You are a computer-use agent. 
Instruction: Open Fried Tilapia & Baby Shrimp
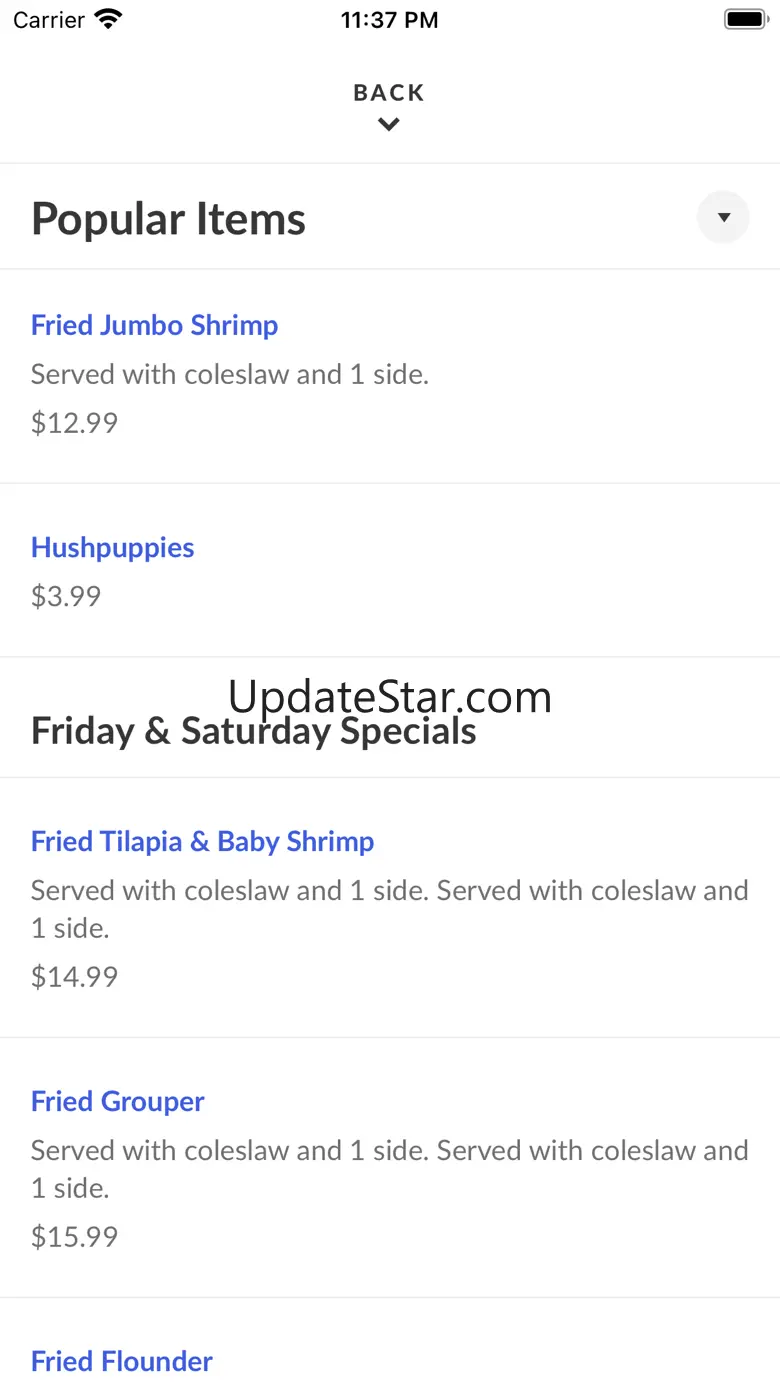pos(202,841)
